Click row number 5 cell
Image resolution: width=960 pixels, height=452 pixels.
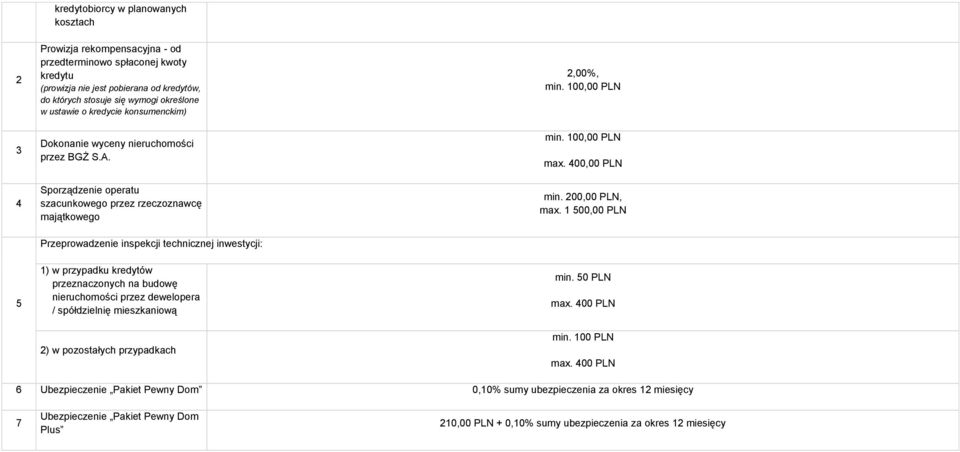19,304
